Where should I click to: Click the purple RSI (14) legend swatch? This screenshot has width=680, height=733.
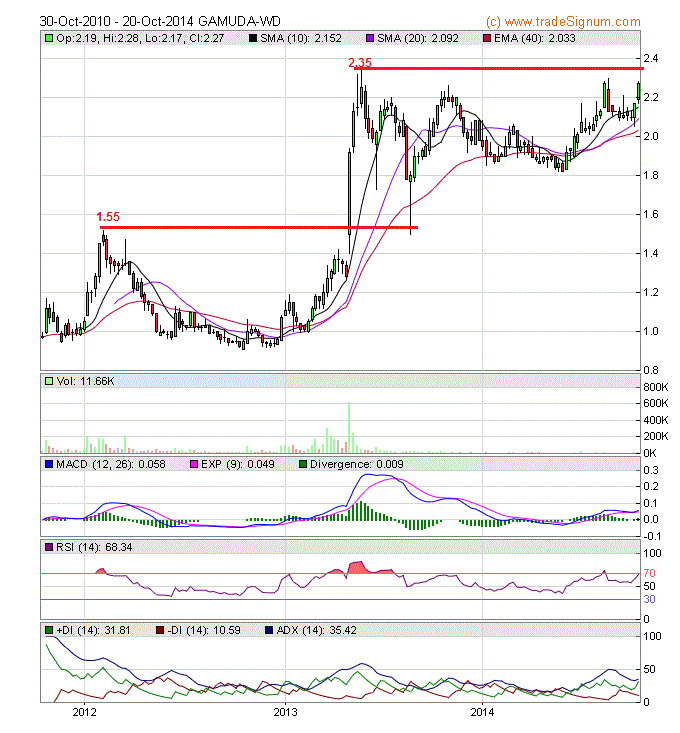tap(49, 547)
